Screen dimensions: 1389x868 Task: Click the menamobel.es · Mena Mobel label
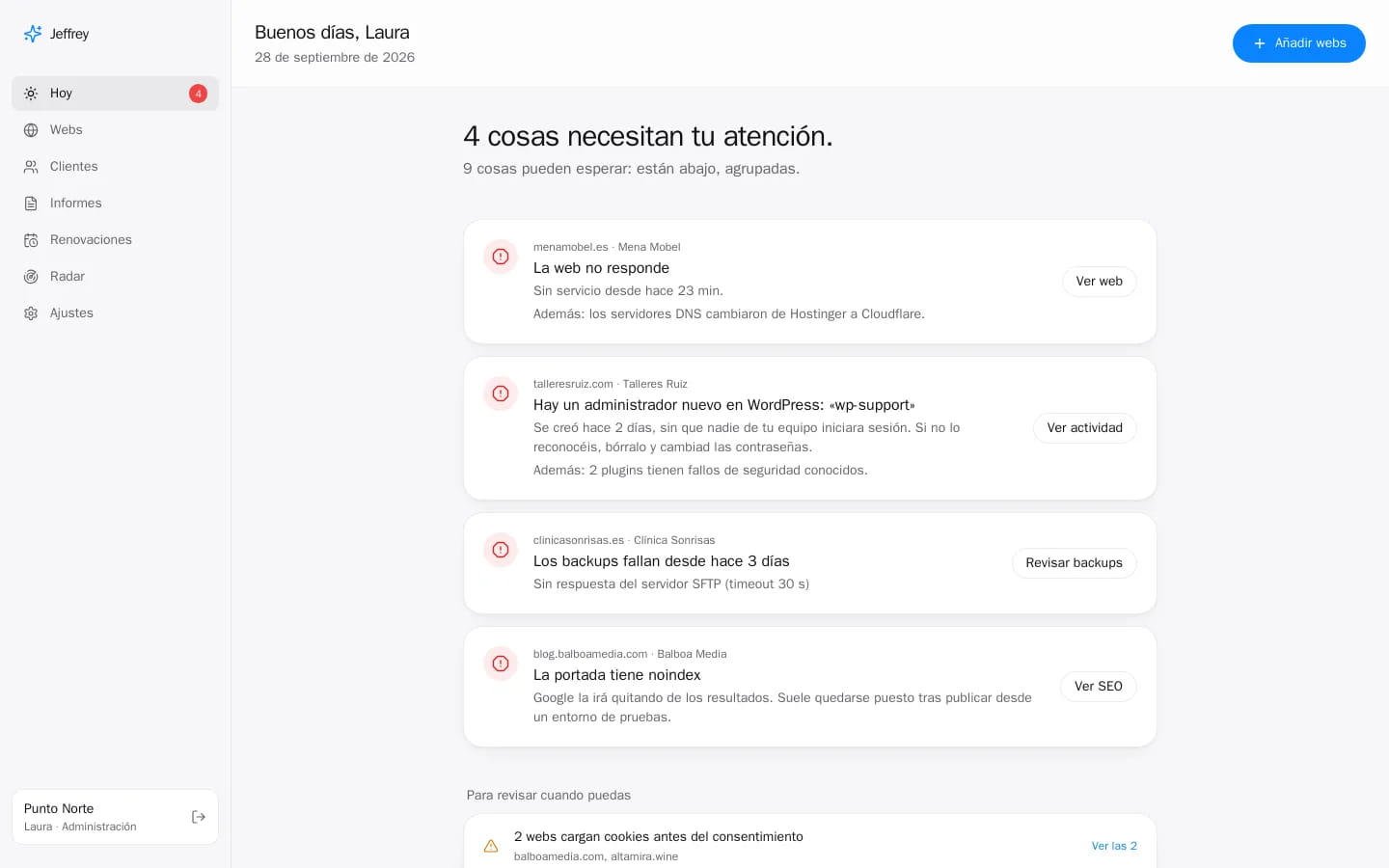(607, 247)
